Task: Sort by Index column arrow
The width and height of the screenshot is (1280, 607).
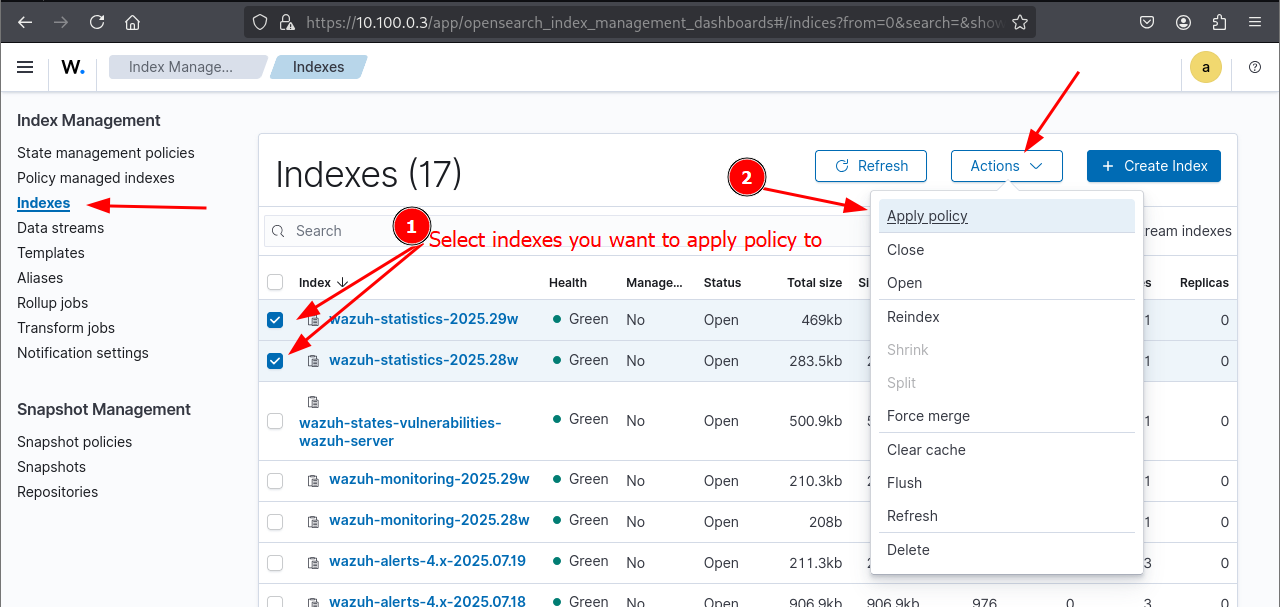Action: point(343,283)
